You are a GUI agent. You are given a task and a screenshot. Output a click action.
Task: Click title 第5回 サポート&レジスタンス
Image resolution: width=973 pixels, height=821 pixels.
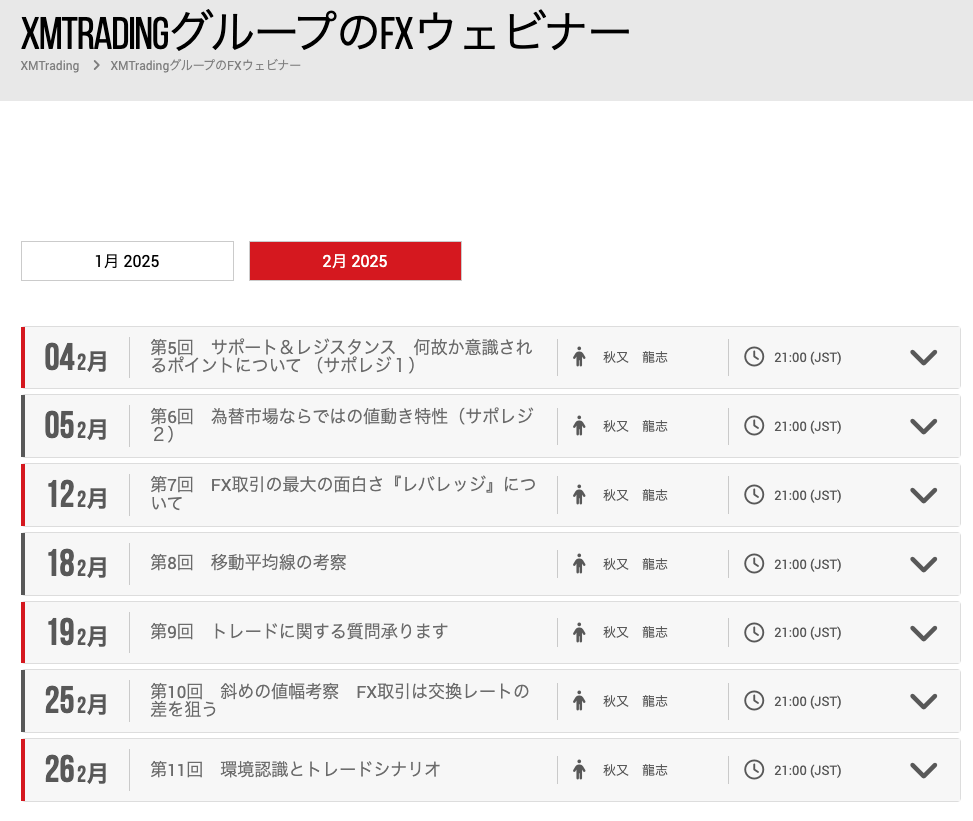pyautogui.click(x=341, y=356)
